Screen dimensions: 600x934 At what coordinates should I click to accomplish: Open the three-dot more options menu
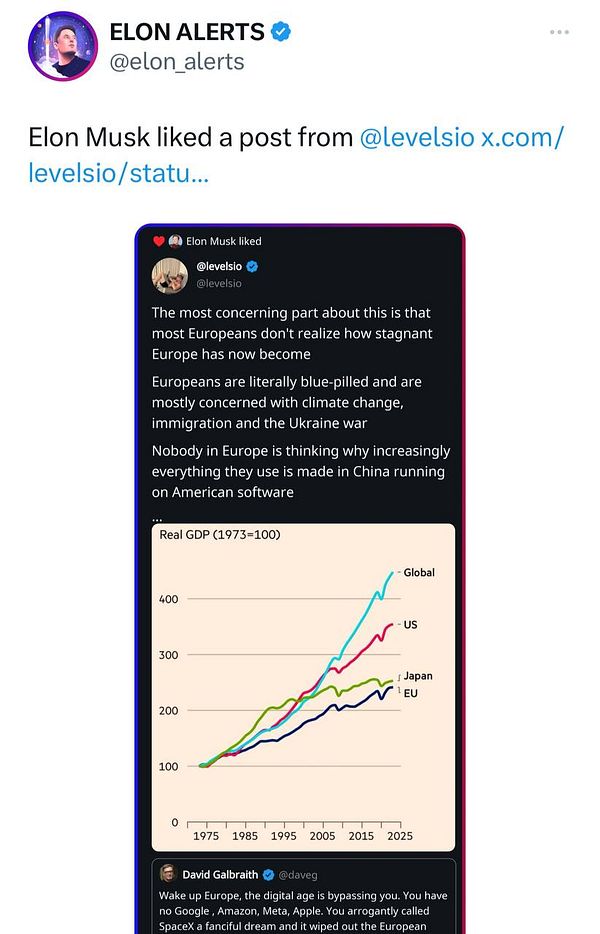[559, 32]
